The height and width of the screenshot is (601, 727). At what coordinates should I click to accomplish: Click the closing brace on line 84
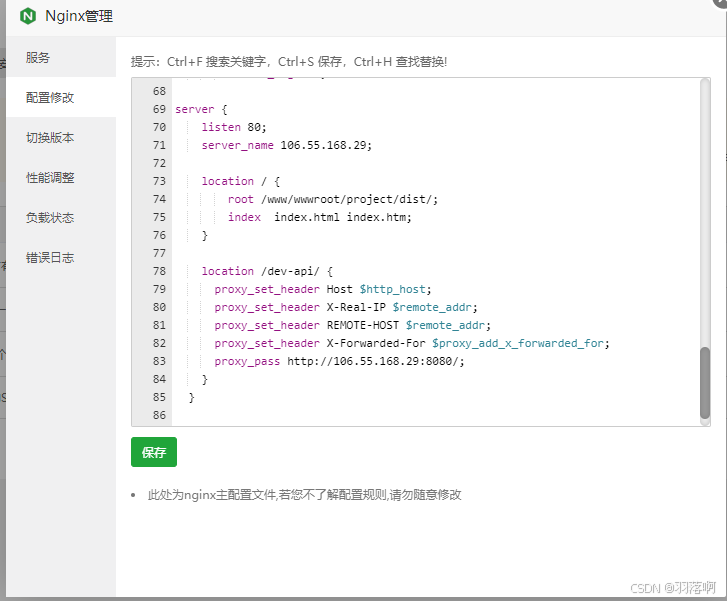pyautogui.click(x=204, y=379)
